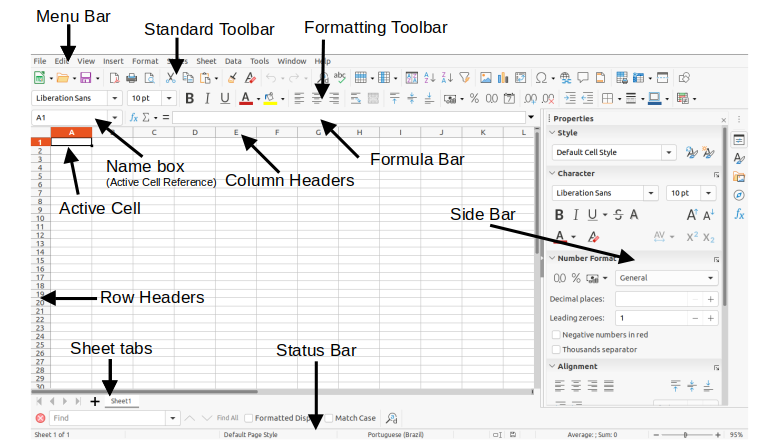
Task: Click the Function Wizard fx icon
Action: pos(134,118)
